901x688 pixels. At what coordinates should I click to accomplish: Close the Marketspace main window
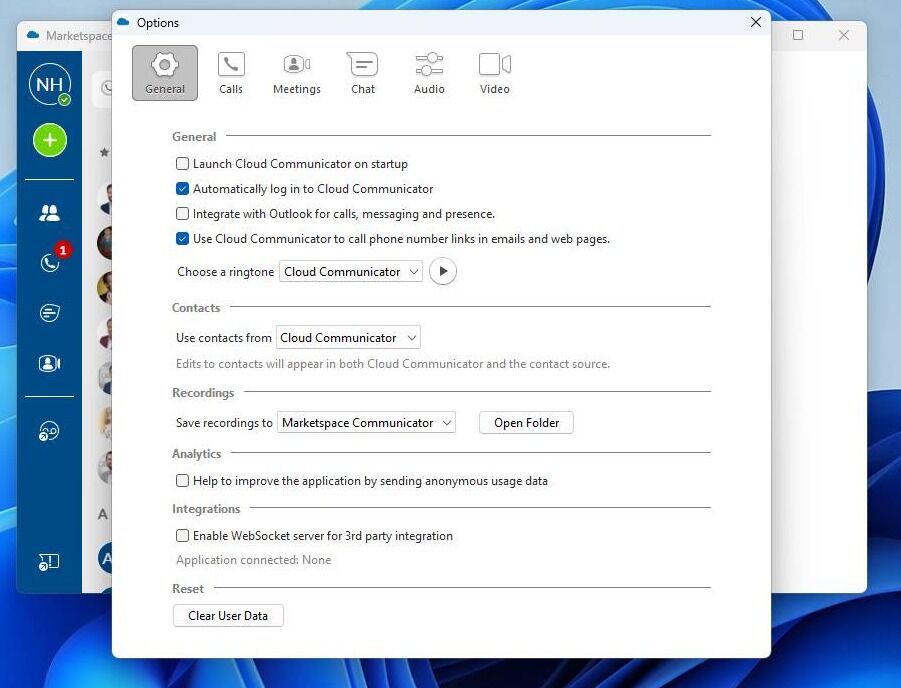(844, 35)
